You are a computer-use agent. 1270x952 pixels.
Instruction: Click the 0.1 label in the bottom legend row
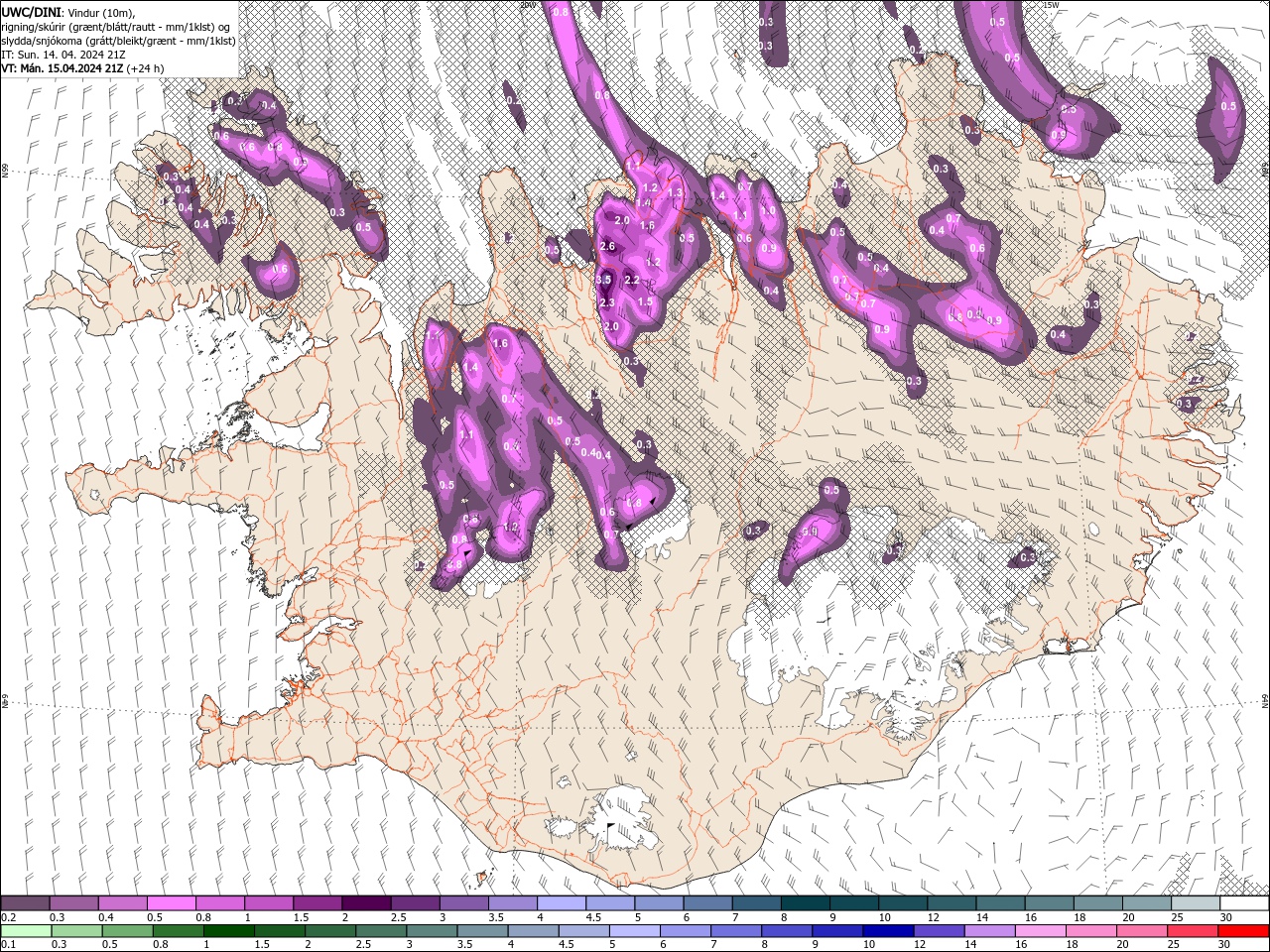(9, 945)
